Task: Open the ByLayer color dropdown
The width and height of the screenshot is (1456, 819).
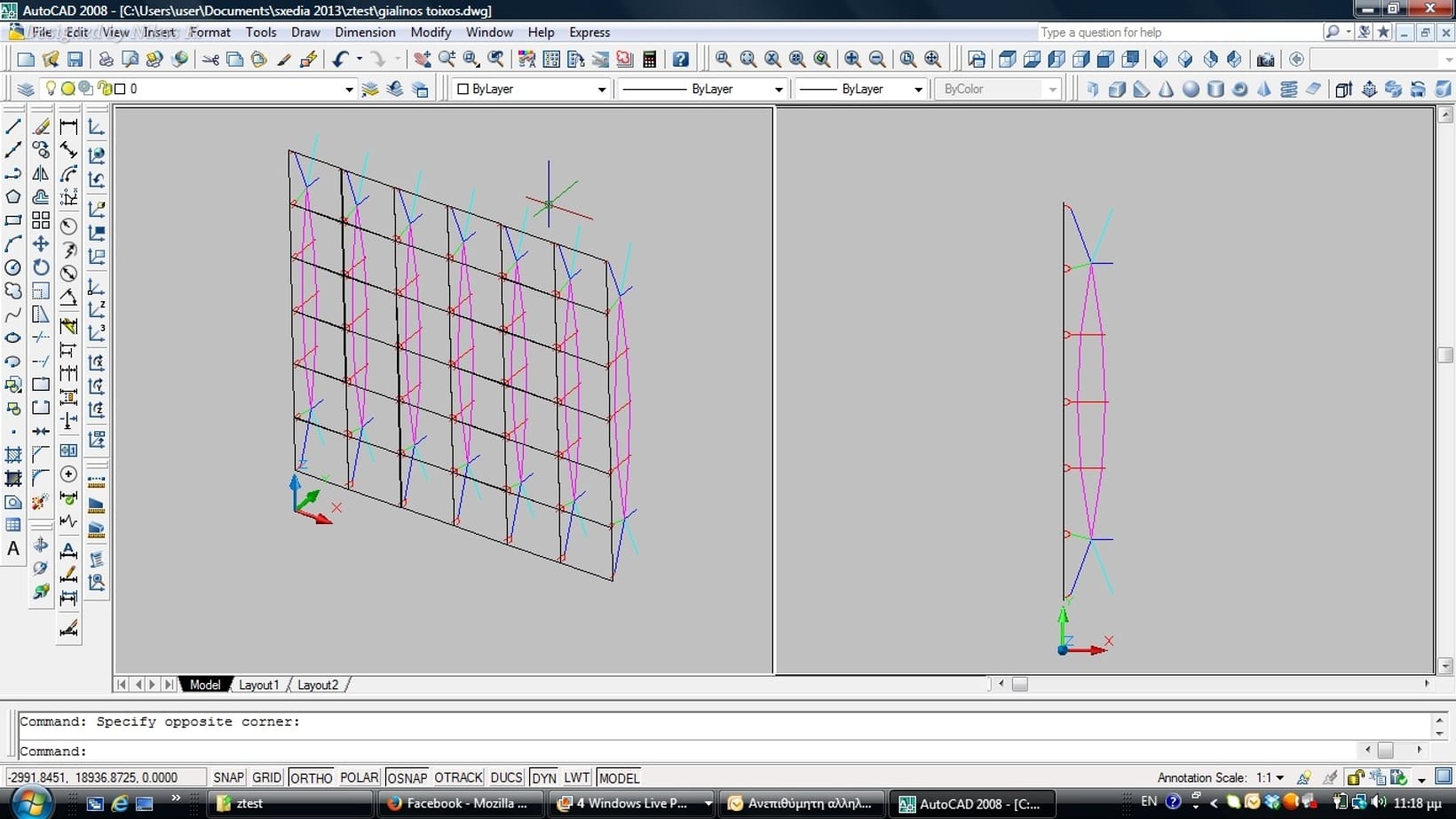Action: click(x=601, y=89)
